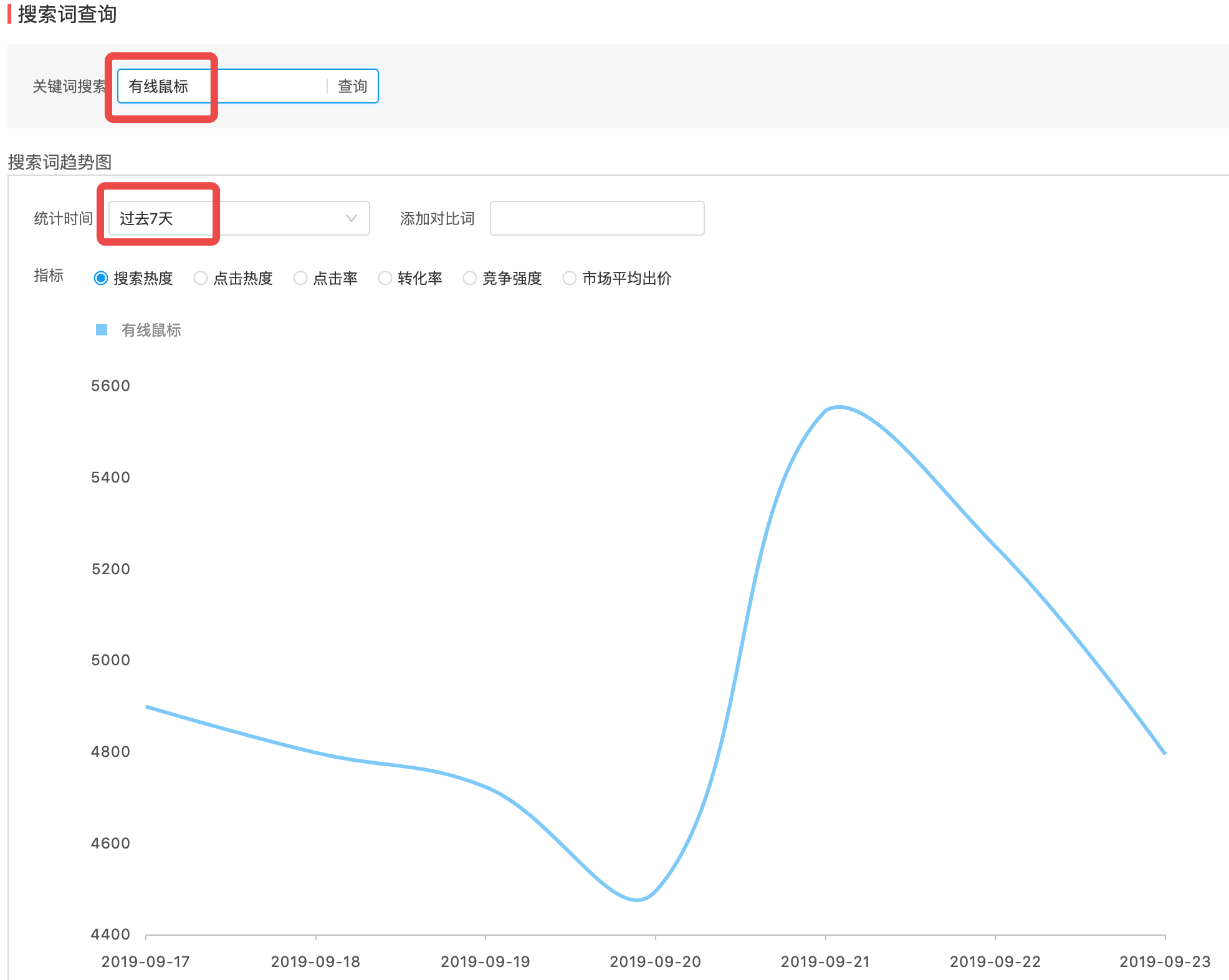Image resolution: width=1229 pixels, height=980 pixels.
Task: Click the 统计时间 label
Action: tap(64, 219)
